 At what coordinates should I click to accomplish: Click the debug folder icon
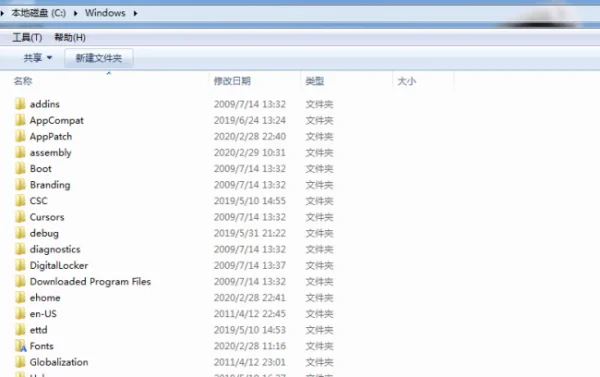[20, 233]
